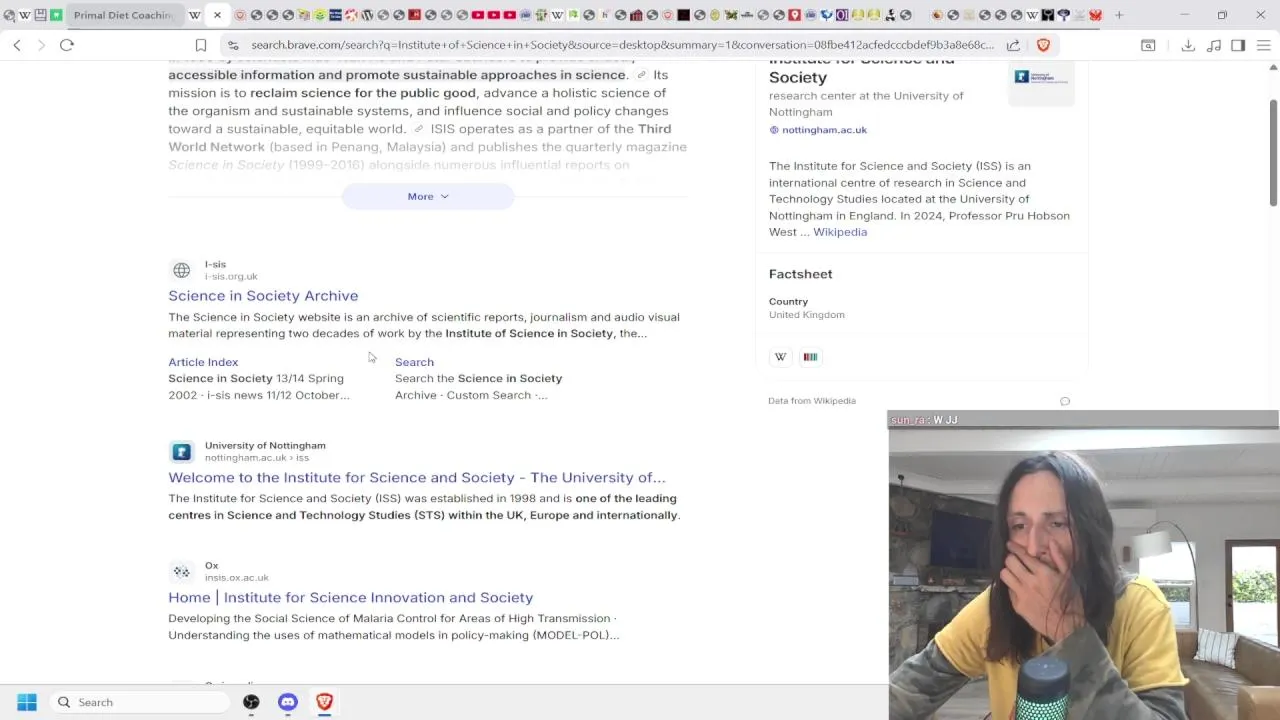The width and height of the screenshot is (1280, 720).
Task: Open Welcome to the Institute for Science and Society
Action: [x=417, y=478]
